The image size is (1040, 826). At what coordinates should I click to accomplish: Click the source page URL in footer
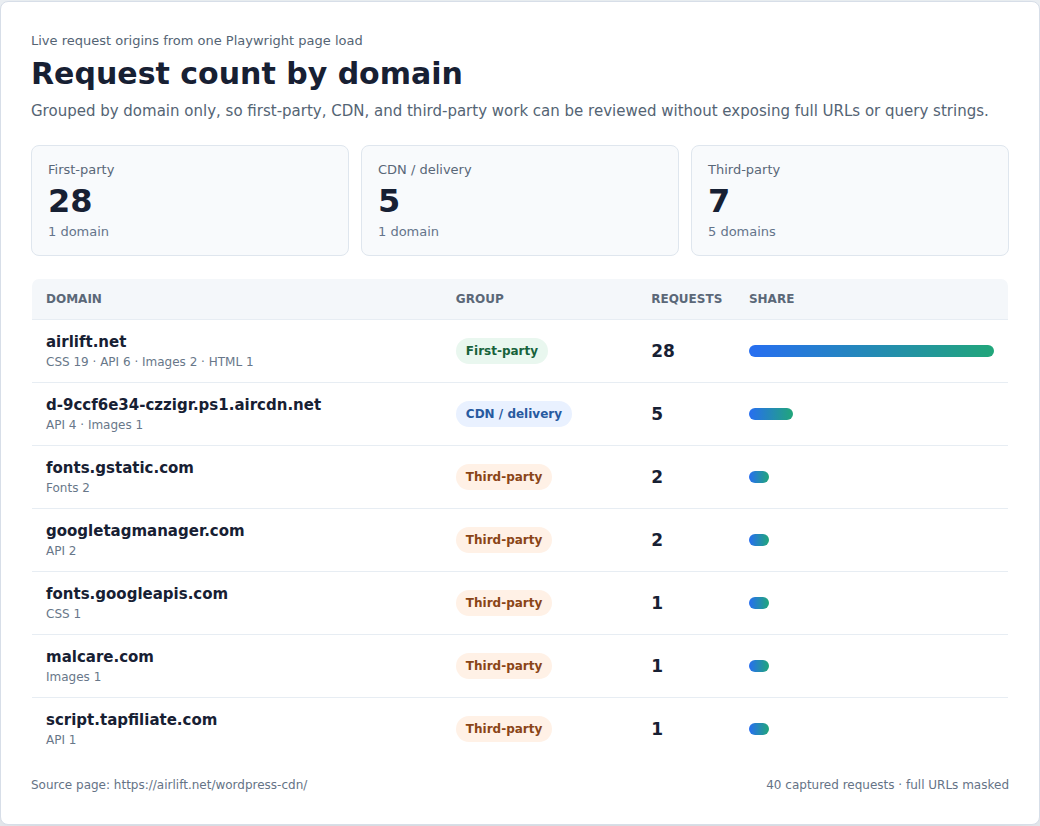point(210,785)
